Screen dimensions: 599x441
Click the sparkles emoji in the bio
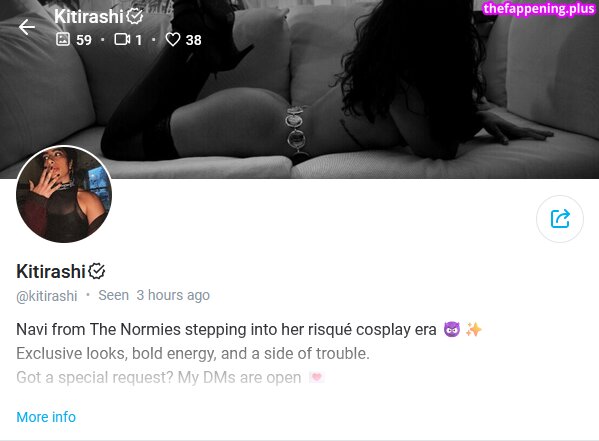coord(474,329)
